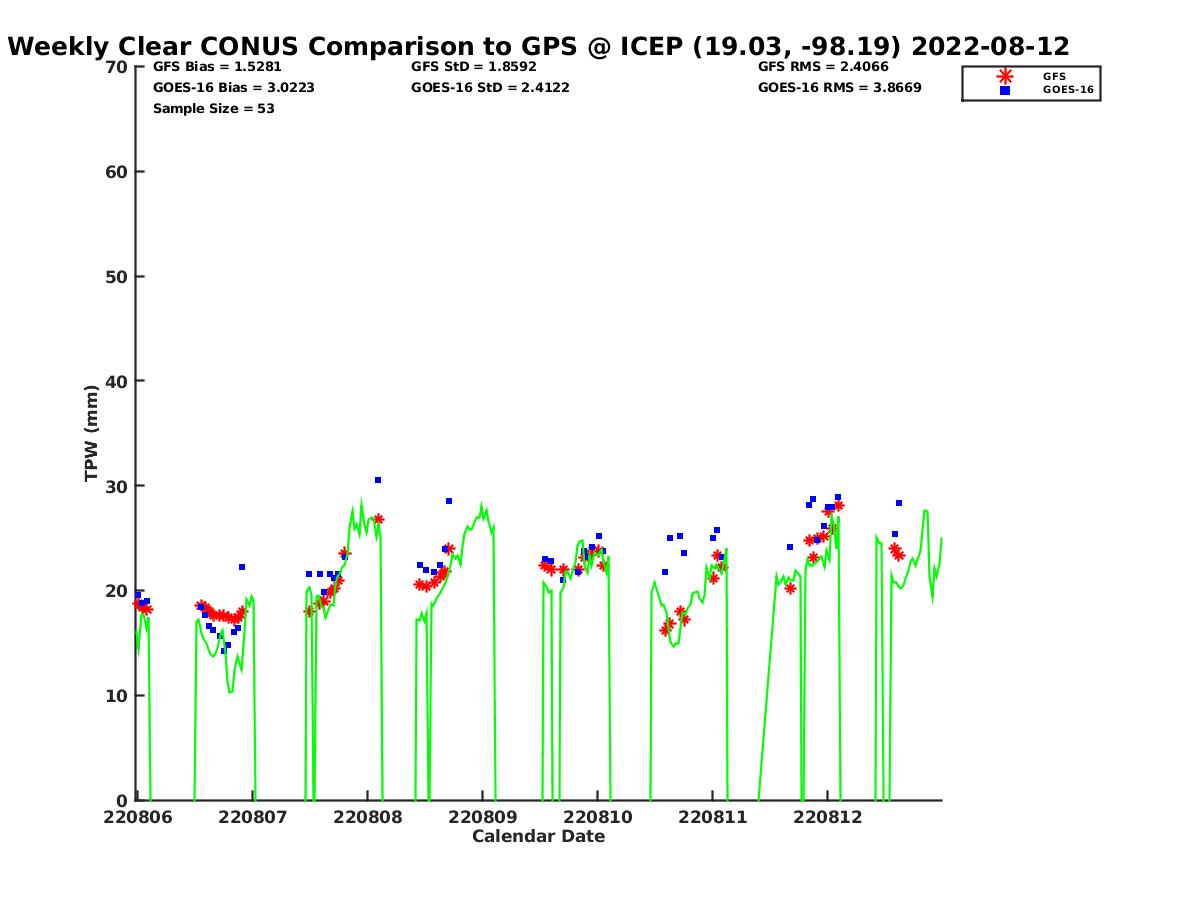Click the 40 y-axis tick label
Image resolution: width=1200 pixels, height=900 pixels.
pos(117,381)
